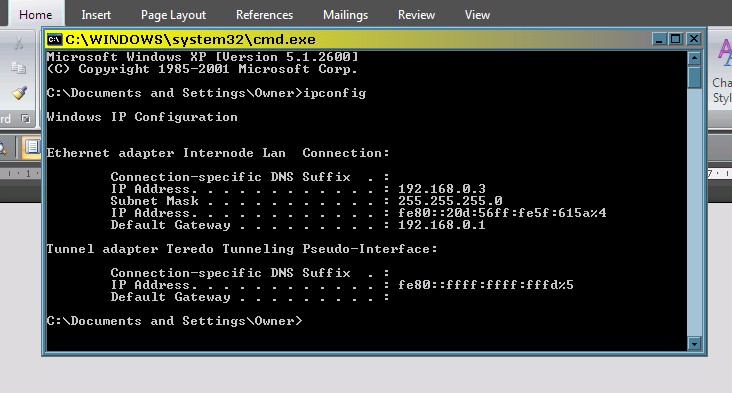Click the cmd.exe title bar icon
Screen dimensions: 732x393
55,39
